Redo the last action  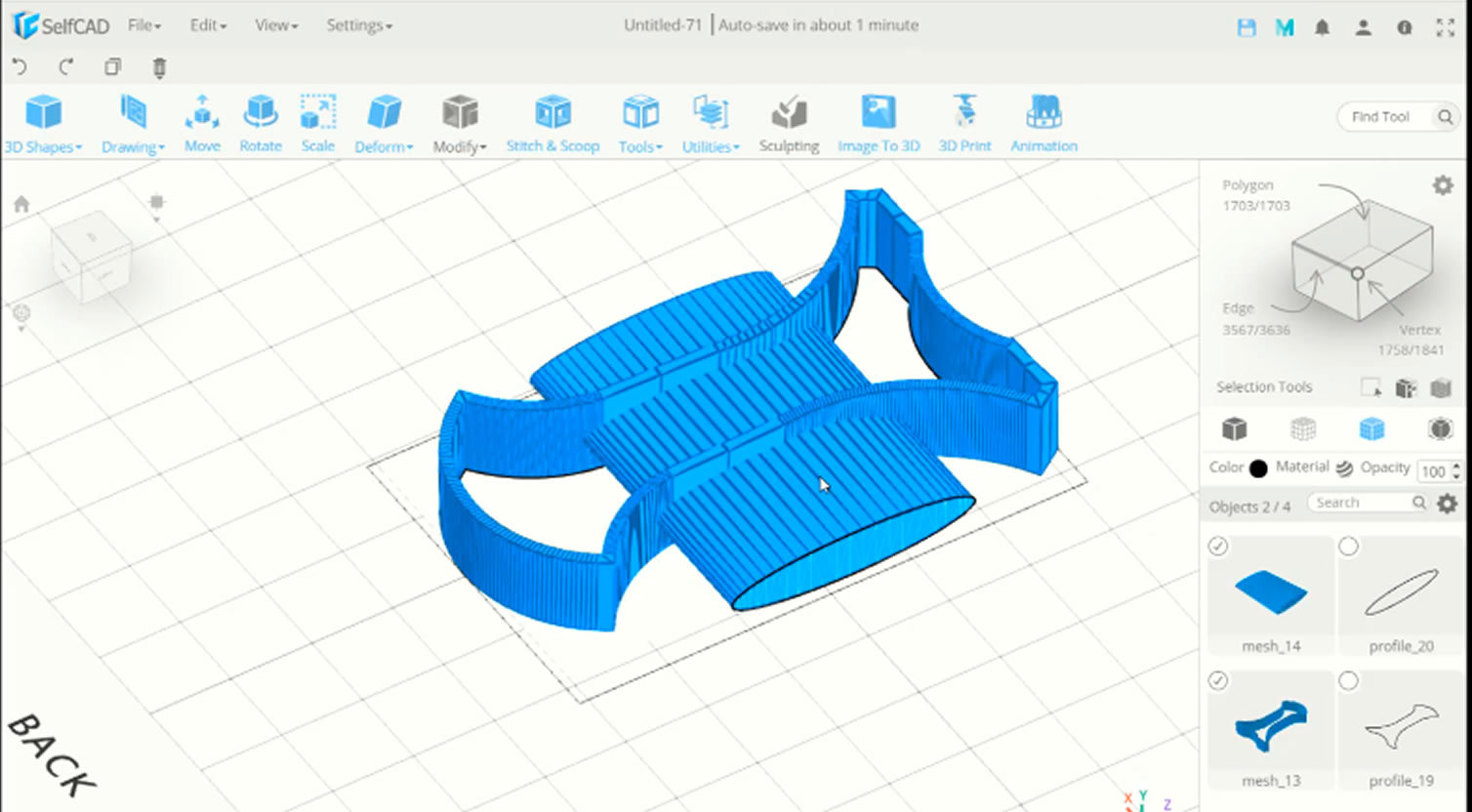coord(66,67)
